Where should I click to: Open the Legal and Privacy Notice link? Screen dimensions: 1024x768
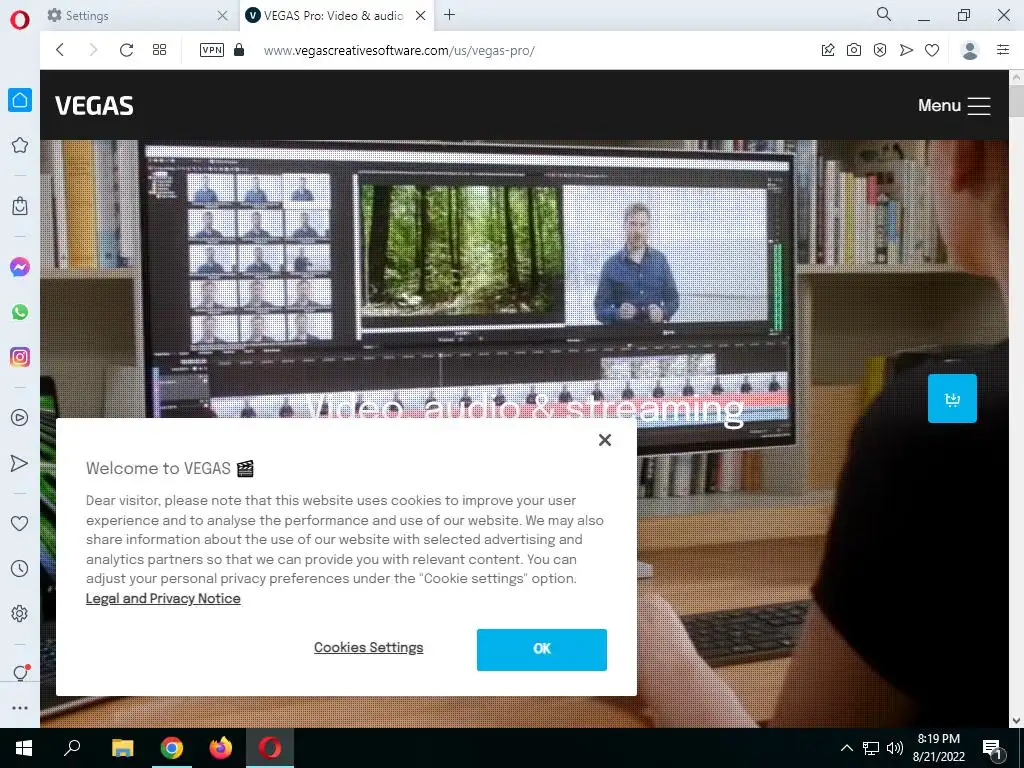[x=163, y=598]
